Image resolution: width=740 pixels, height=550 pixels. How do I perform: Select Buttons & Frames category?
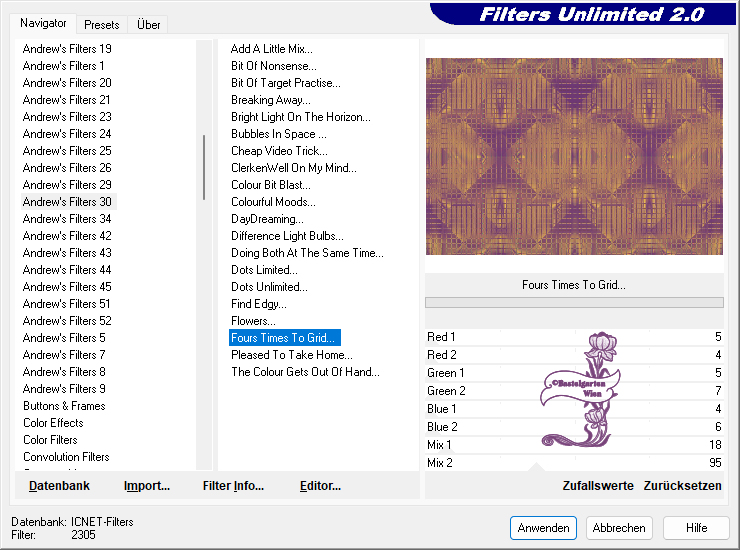tap(64, 406)
